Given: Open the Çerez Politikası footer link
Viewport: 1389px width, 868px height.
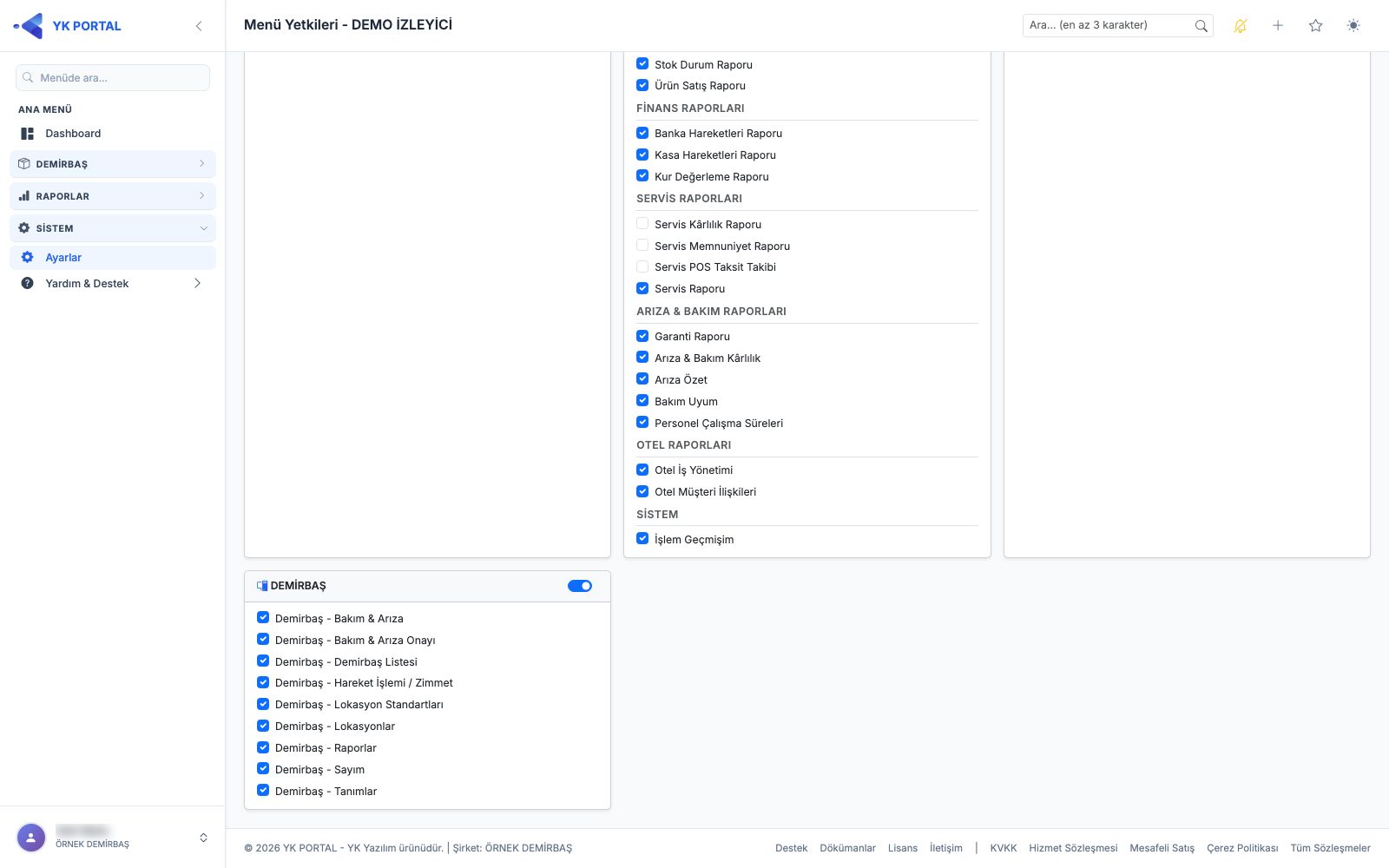Looking at the screenshot, I should pyautogui.click(x=1242, y=848).
